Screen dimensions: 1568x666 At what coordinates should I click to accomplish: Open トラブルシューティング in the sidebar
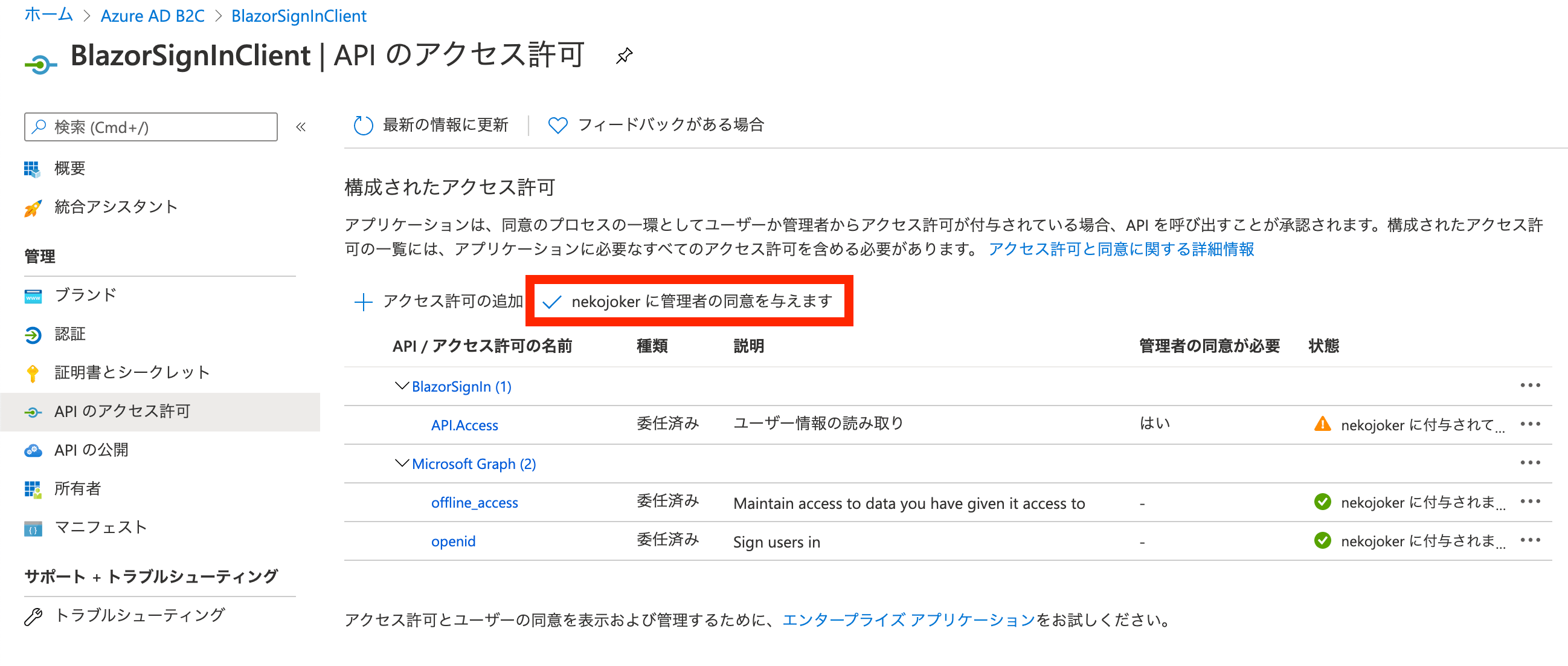[140, 615]
